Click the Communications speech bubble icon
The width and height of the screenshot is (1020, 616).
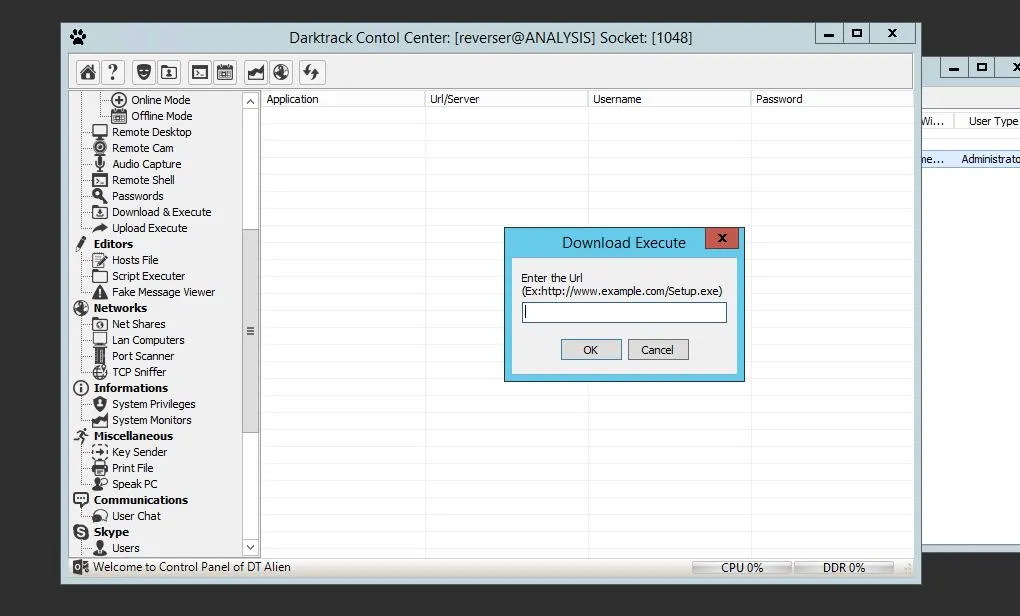click(81, 500)
